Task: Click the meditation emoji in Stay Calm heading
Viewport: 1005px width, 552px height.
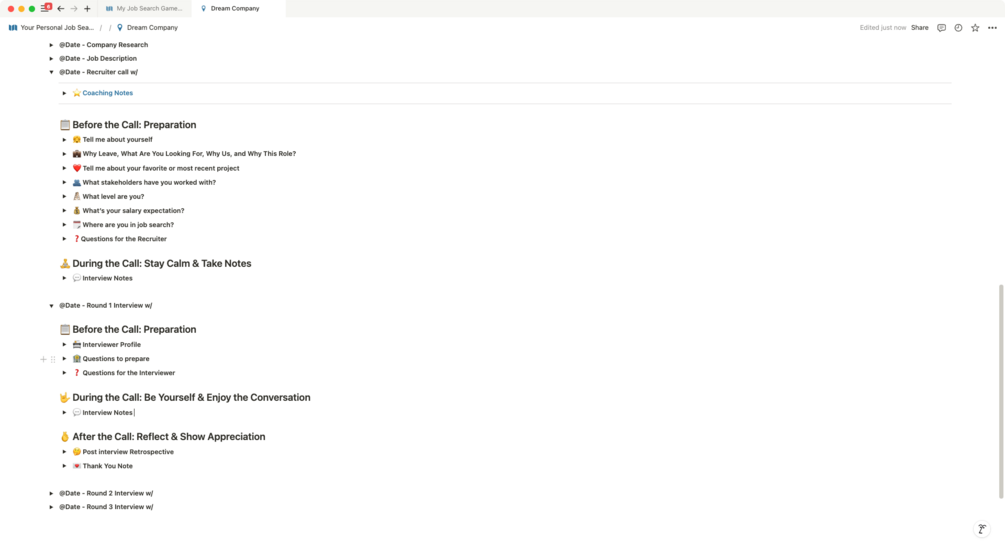Action: [65, 263]
